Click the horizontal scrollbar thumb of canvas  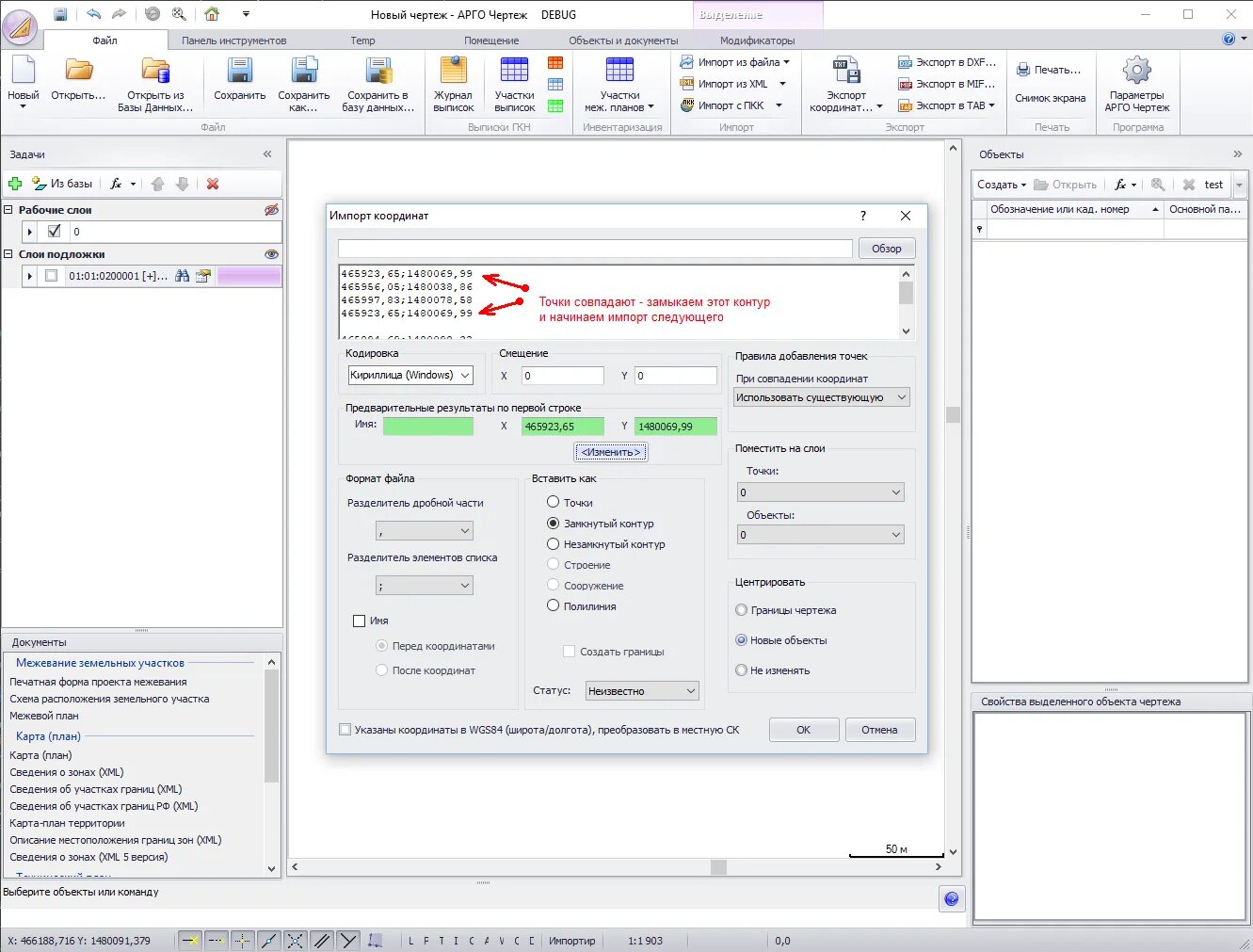pyautogui.click(x=718, y=867)
